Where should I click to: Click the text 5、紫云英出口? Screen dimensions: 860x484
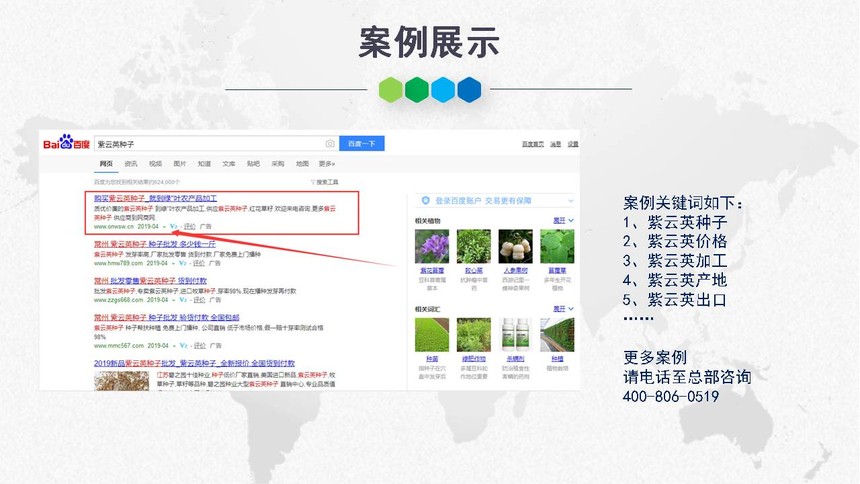(675, 300)
